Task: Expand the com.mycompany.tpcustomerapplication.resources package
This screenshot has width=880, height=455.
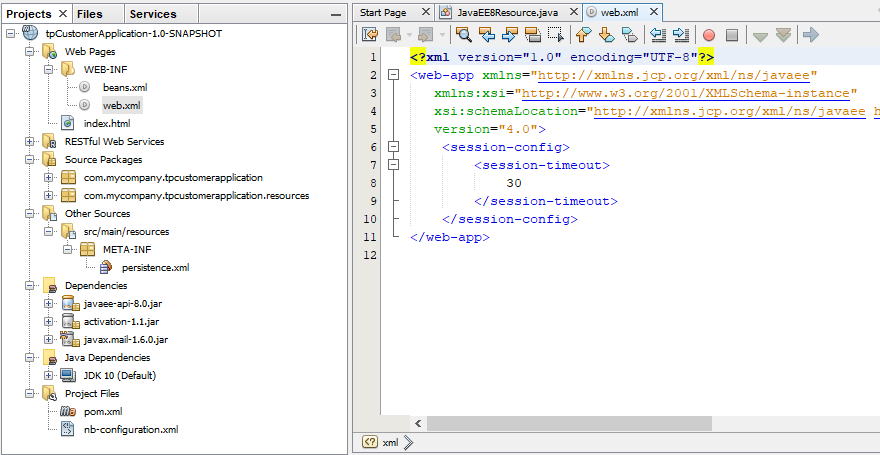Action: click(x=49, y=196)
